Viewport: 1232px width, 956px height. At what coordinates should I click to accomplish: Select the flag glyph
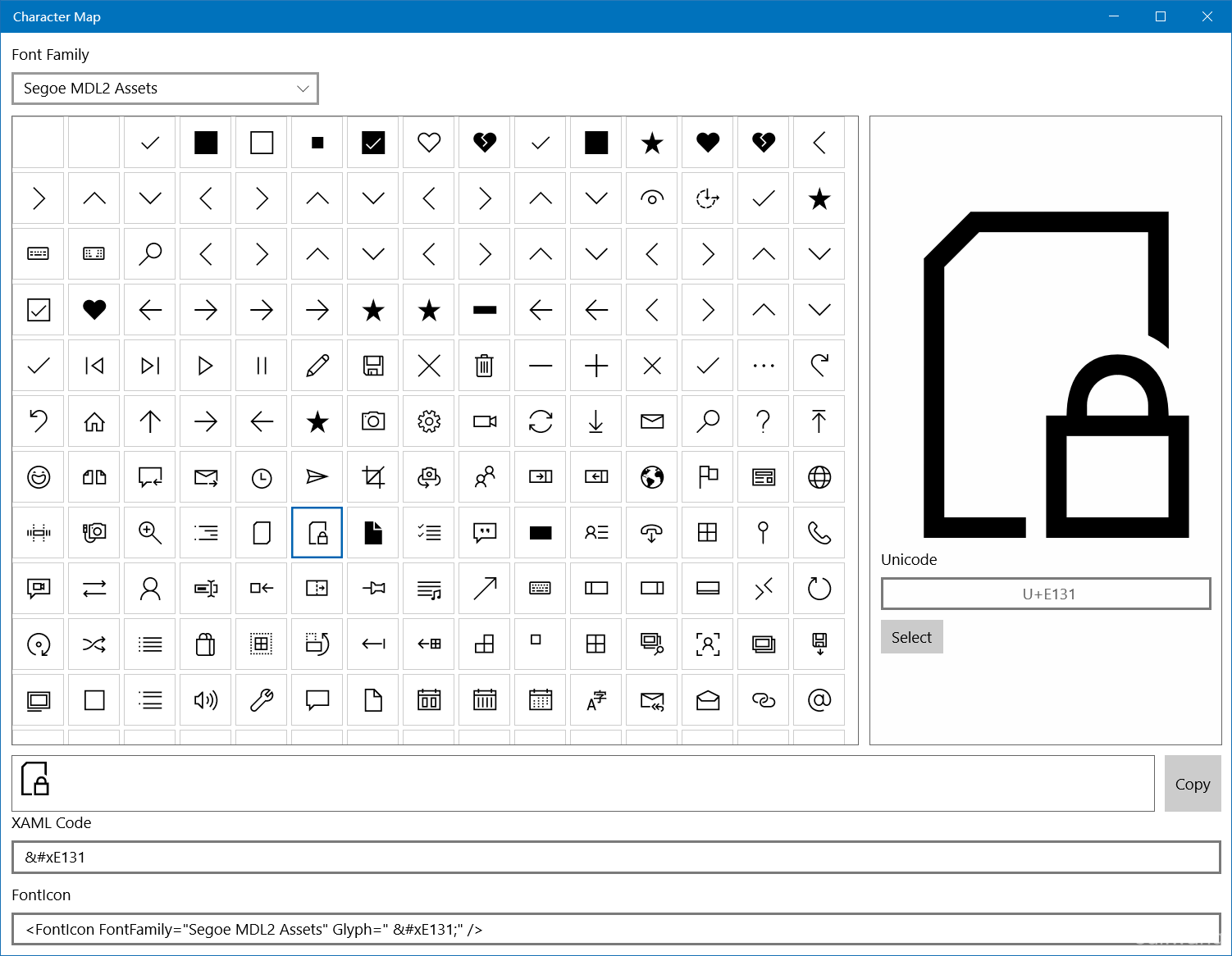[708, 477]
